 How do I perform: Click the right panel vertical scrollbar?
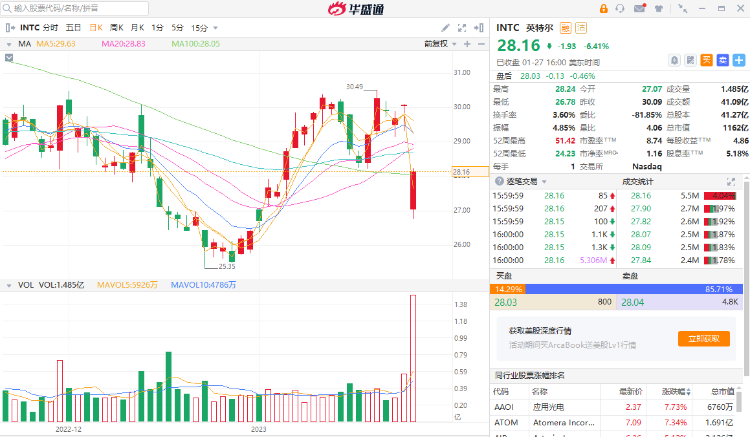[746, 277]
